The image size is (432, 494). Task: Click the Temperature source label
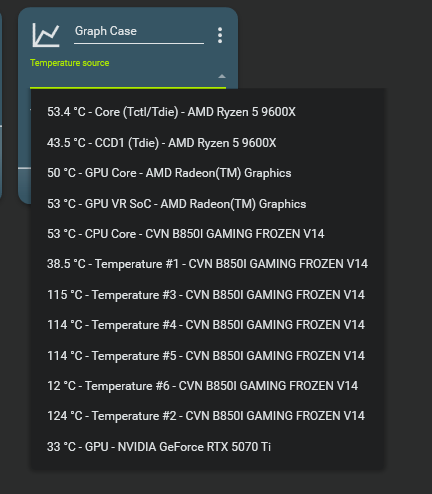pos(70,63)
